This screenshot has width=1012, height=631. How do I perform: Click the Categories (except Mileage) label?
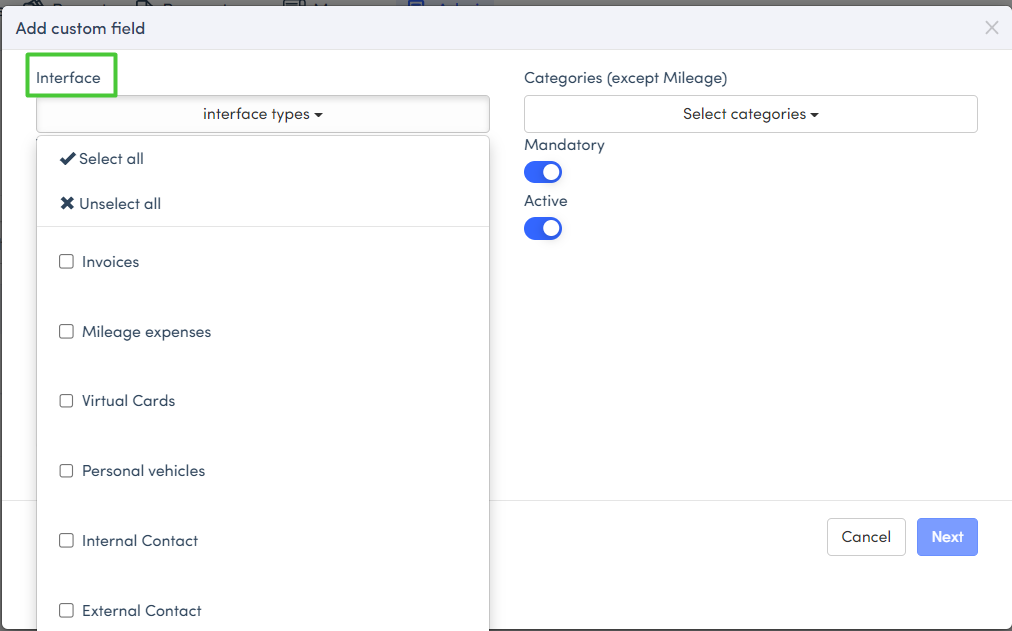625,78
